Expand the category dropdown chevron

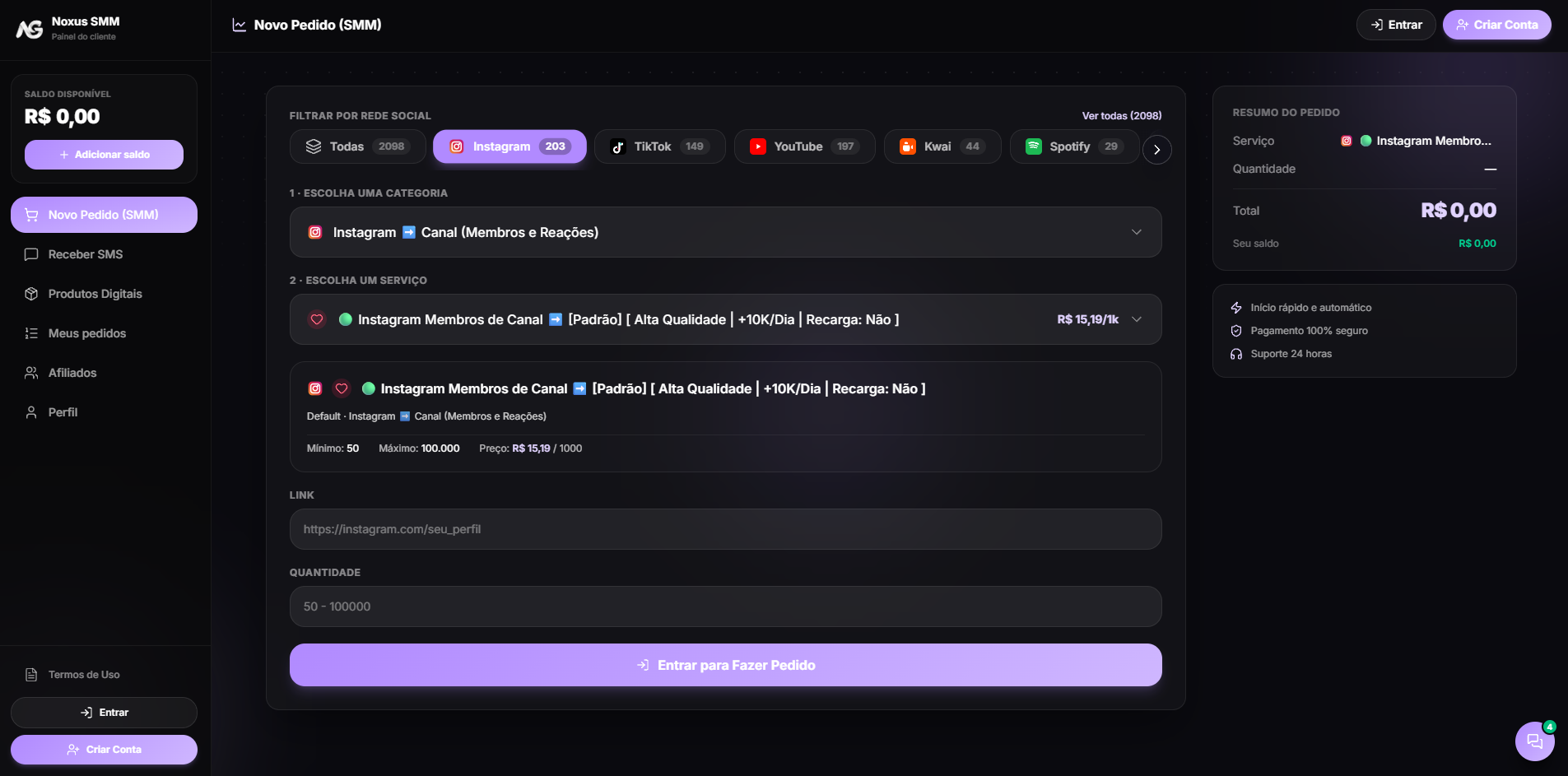click(x=1137, y=232)
